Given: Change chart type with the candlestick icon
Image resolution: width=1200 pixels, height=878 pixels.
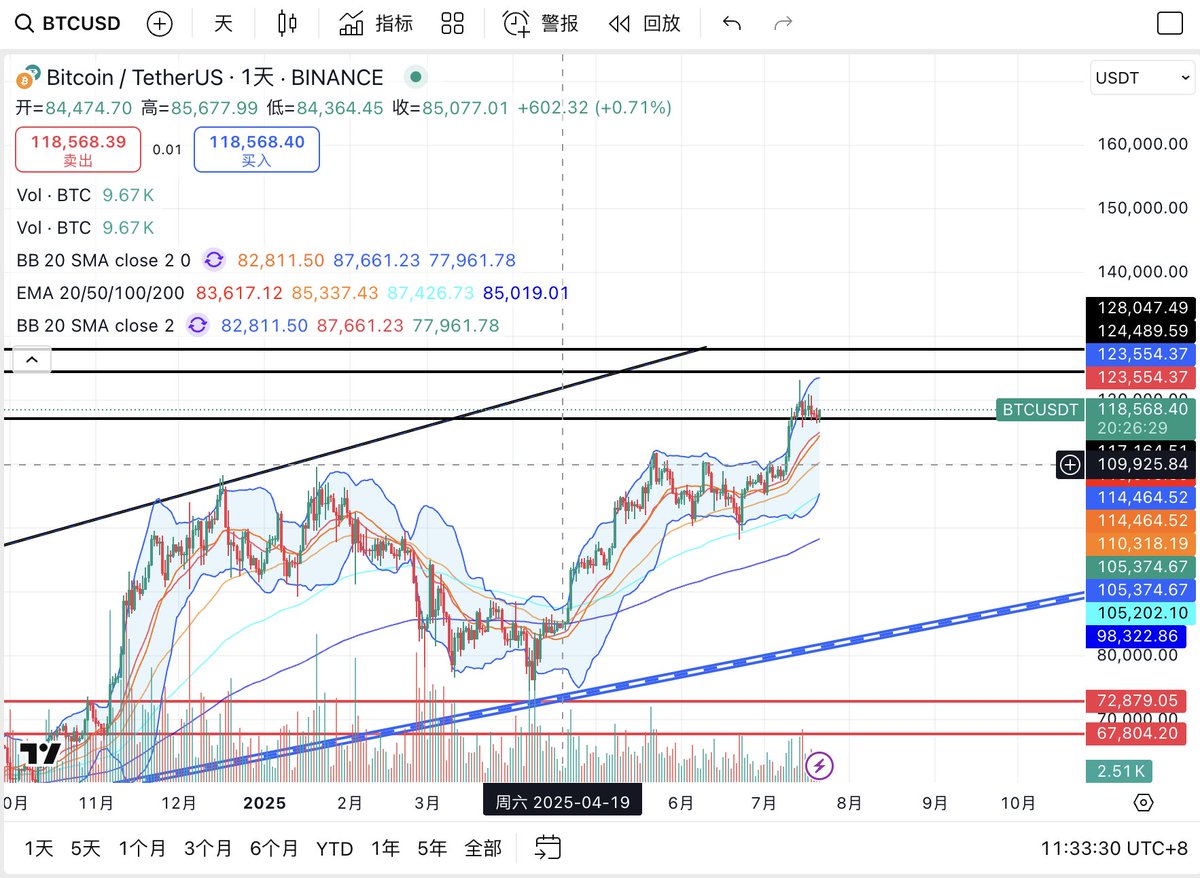Looking at the screenshot, I should [288, 23].
